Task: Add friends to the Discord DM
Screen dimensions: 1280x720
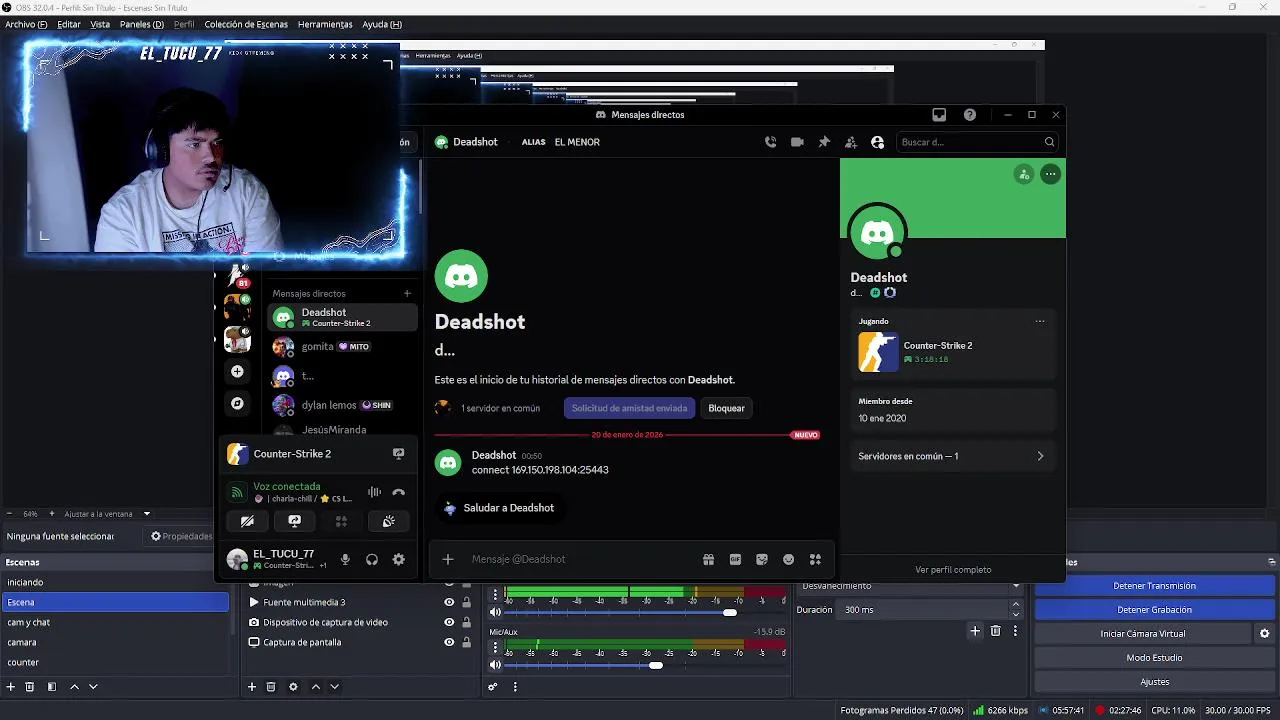Action: click(851, 142)
